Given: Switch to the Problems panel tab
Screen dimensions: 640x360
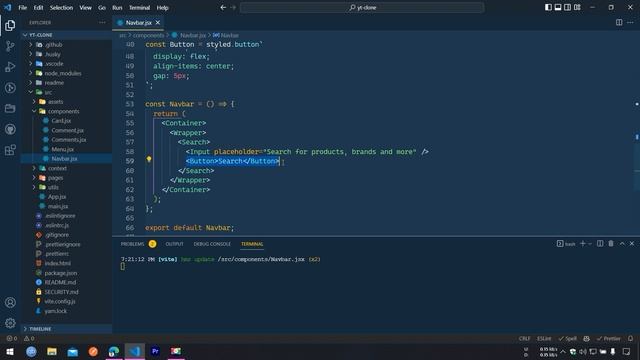Looking at the screenshot, I should pos(132,244).
